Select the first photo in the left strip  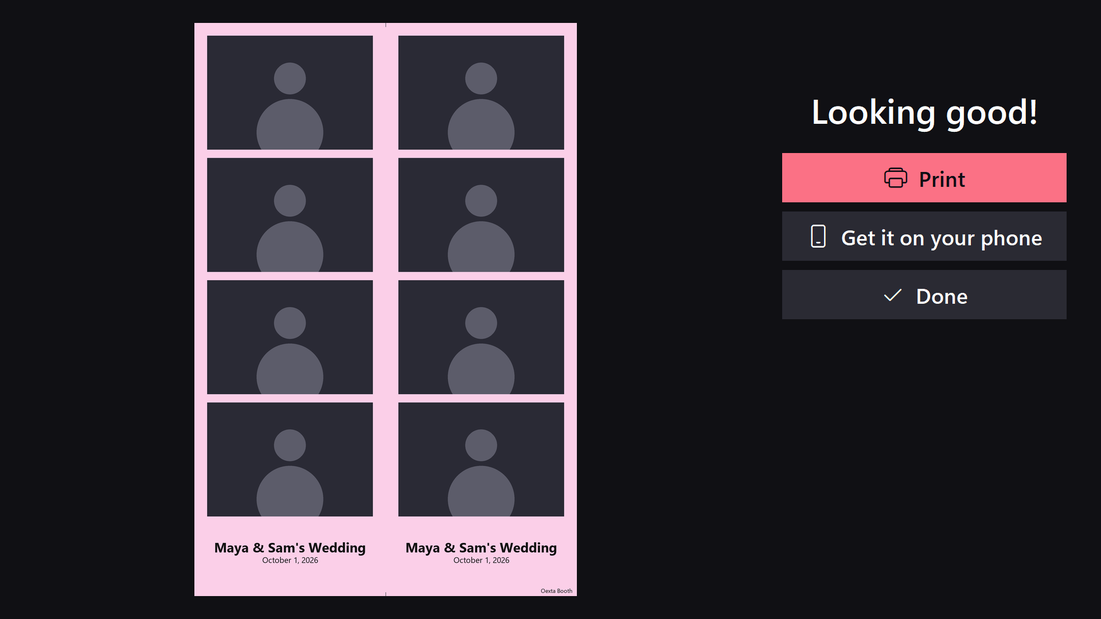[290, 93]
